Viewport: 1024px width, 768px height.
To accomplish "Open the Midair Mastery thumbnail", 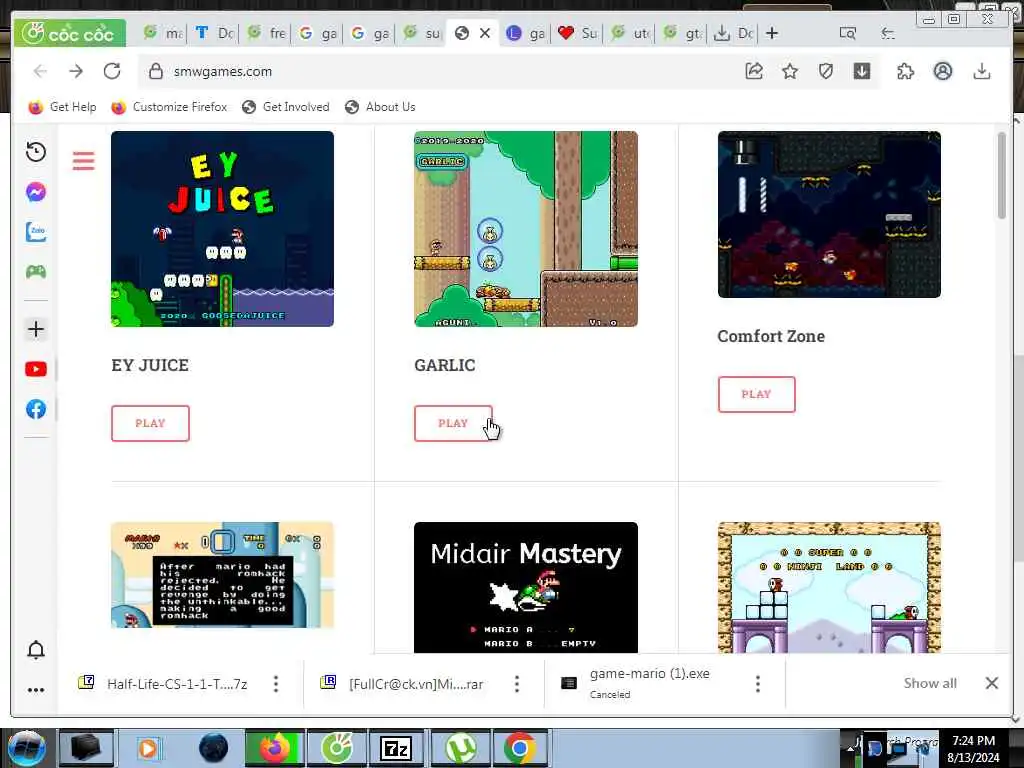I will tap(526, 587).
